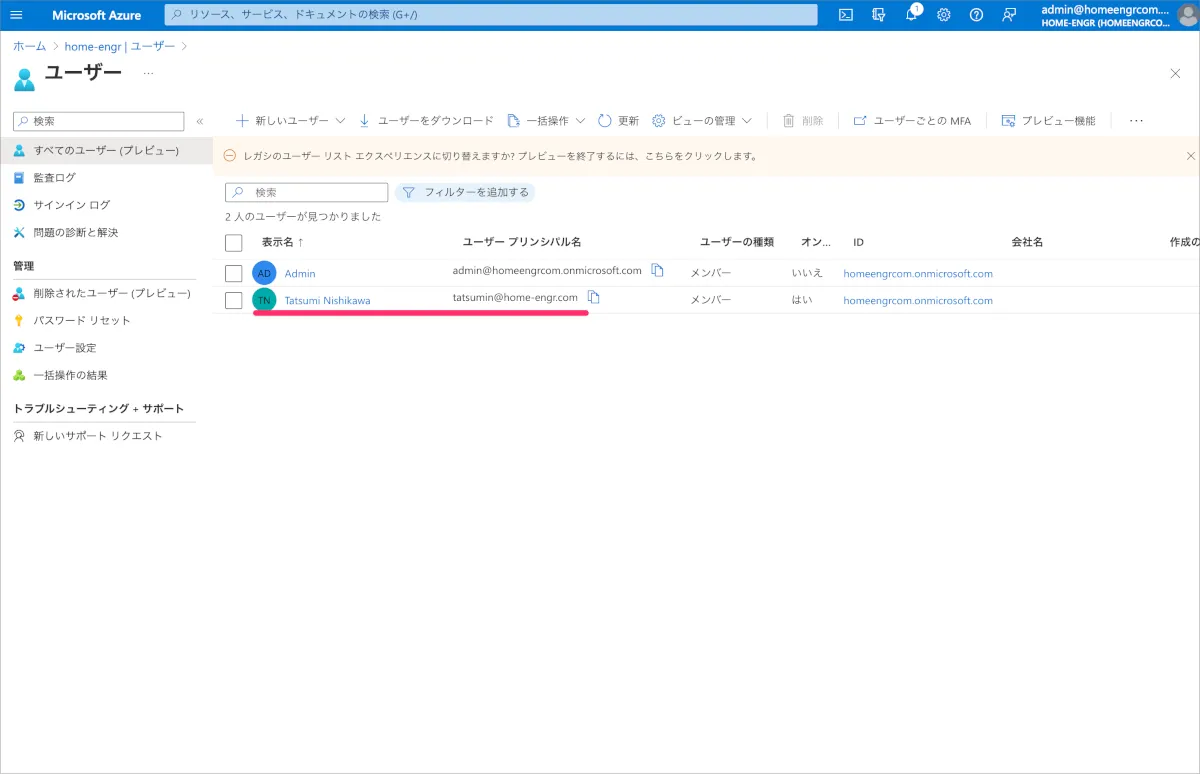1200x774 pixels.
Task: Click ユーザーをダウンロード in the toolbar
Action: tap(426, 120)
